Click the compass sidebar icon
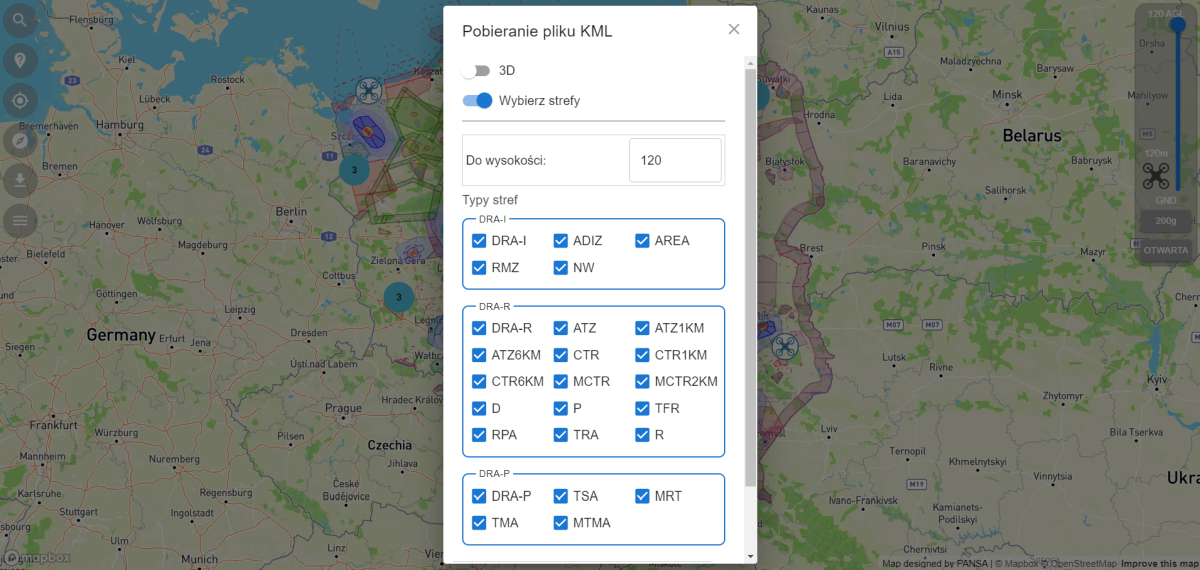This screenshot has height=570, width=1200. pyautogui.click(x=20, y=140)
